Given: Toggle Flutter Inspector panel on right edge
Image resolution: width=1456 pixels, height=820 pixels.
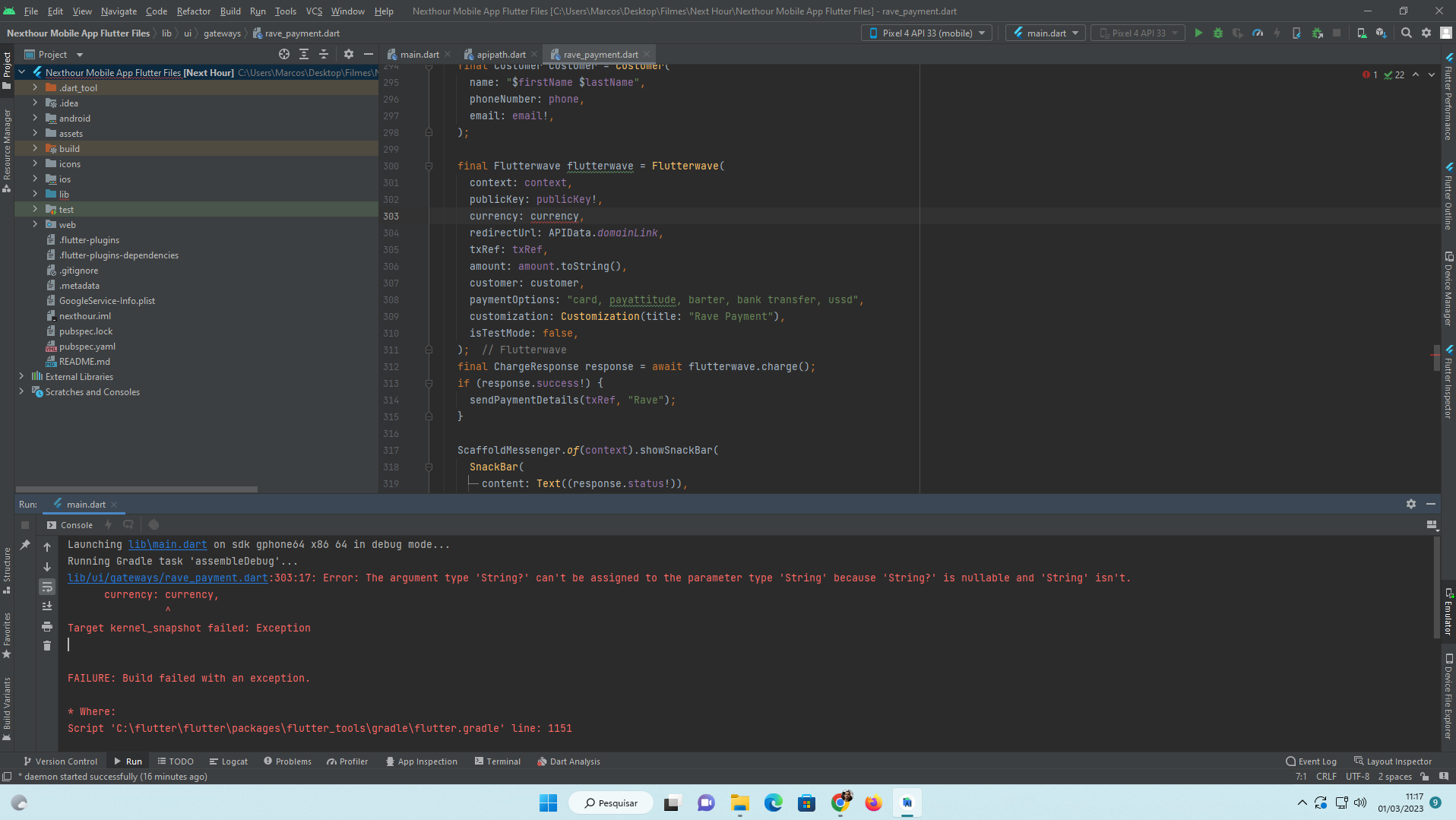Looking at the screenshot, I should tap(1448, 382).
